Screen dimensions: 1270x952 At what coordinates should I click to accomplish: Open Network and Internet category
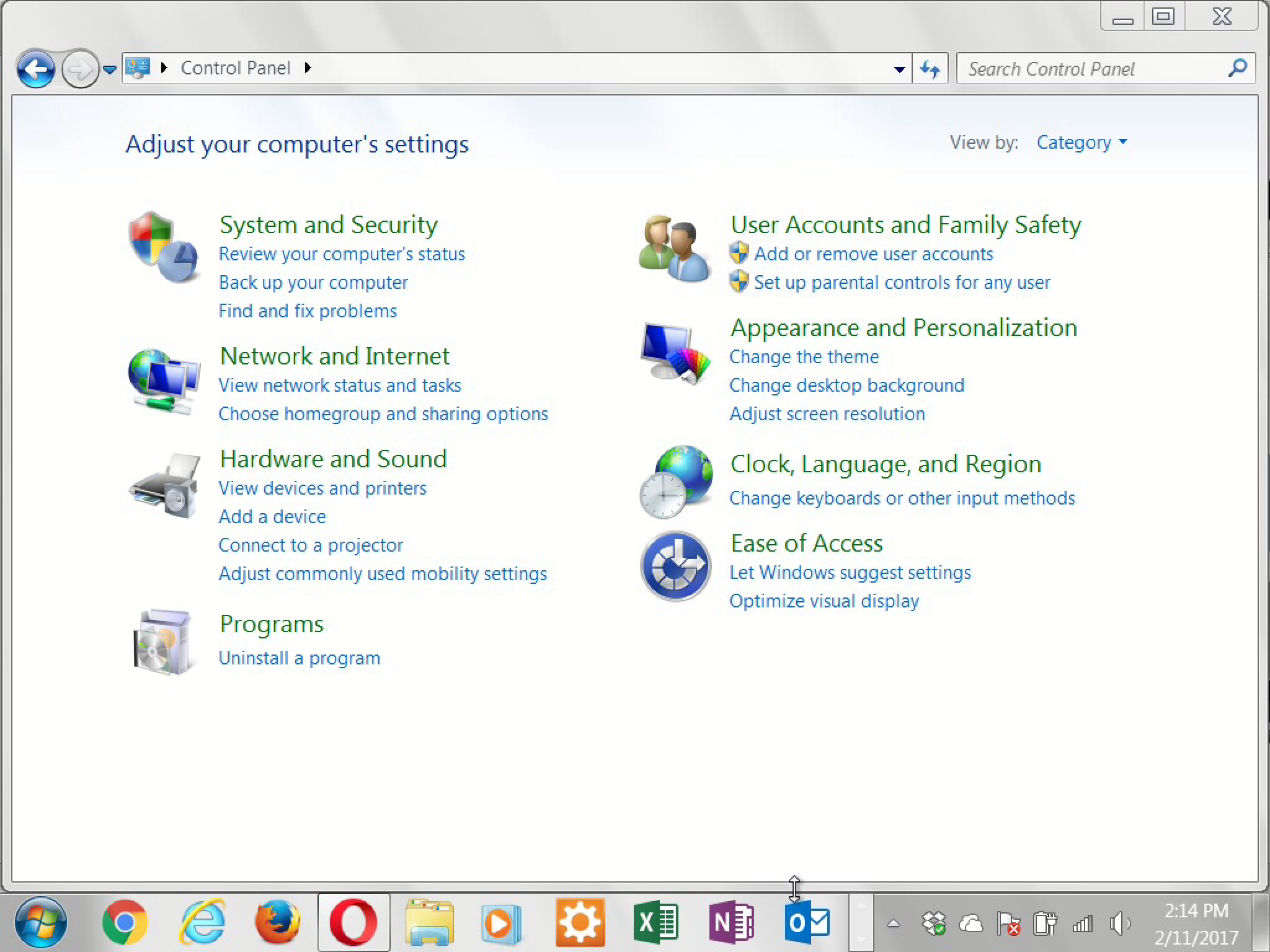(x=335, y=356)
